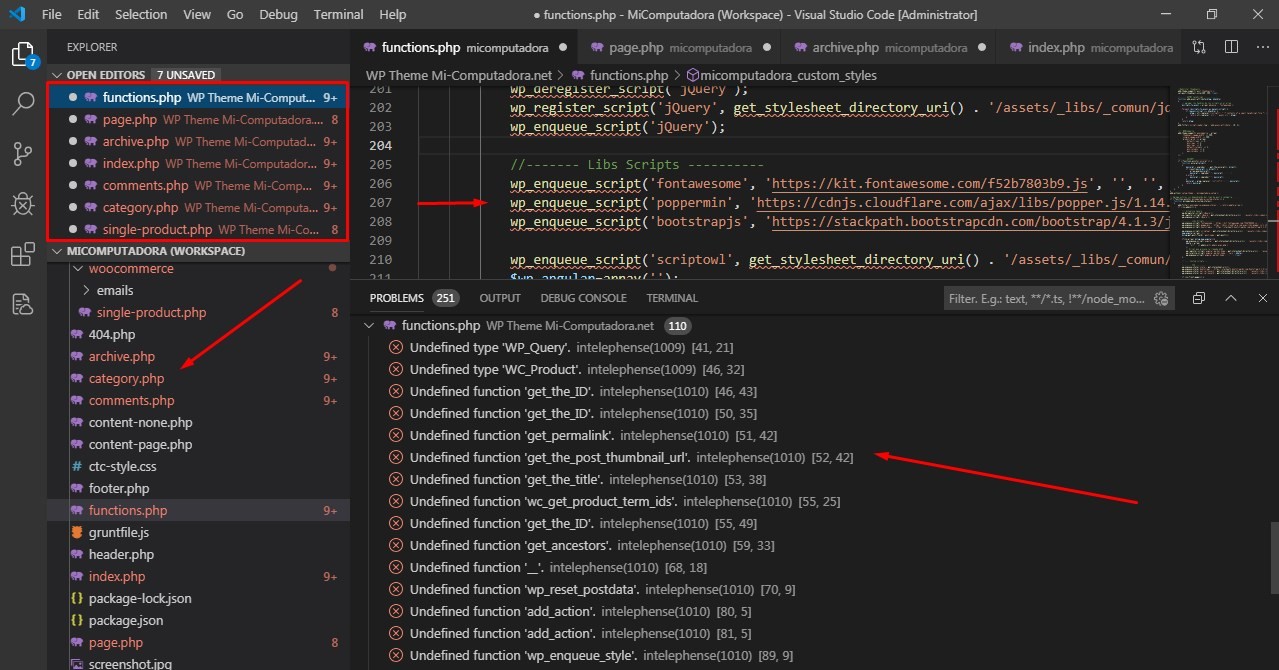Image resolution: width=1279 pixels, height=670 pixels.
Task: Click unsaved dot on functions.php tab
Action: click(x=563, y=47)
